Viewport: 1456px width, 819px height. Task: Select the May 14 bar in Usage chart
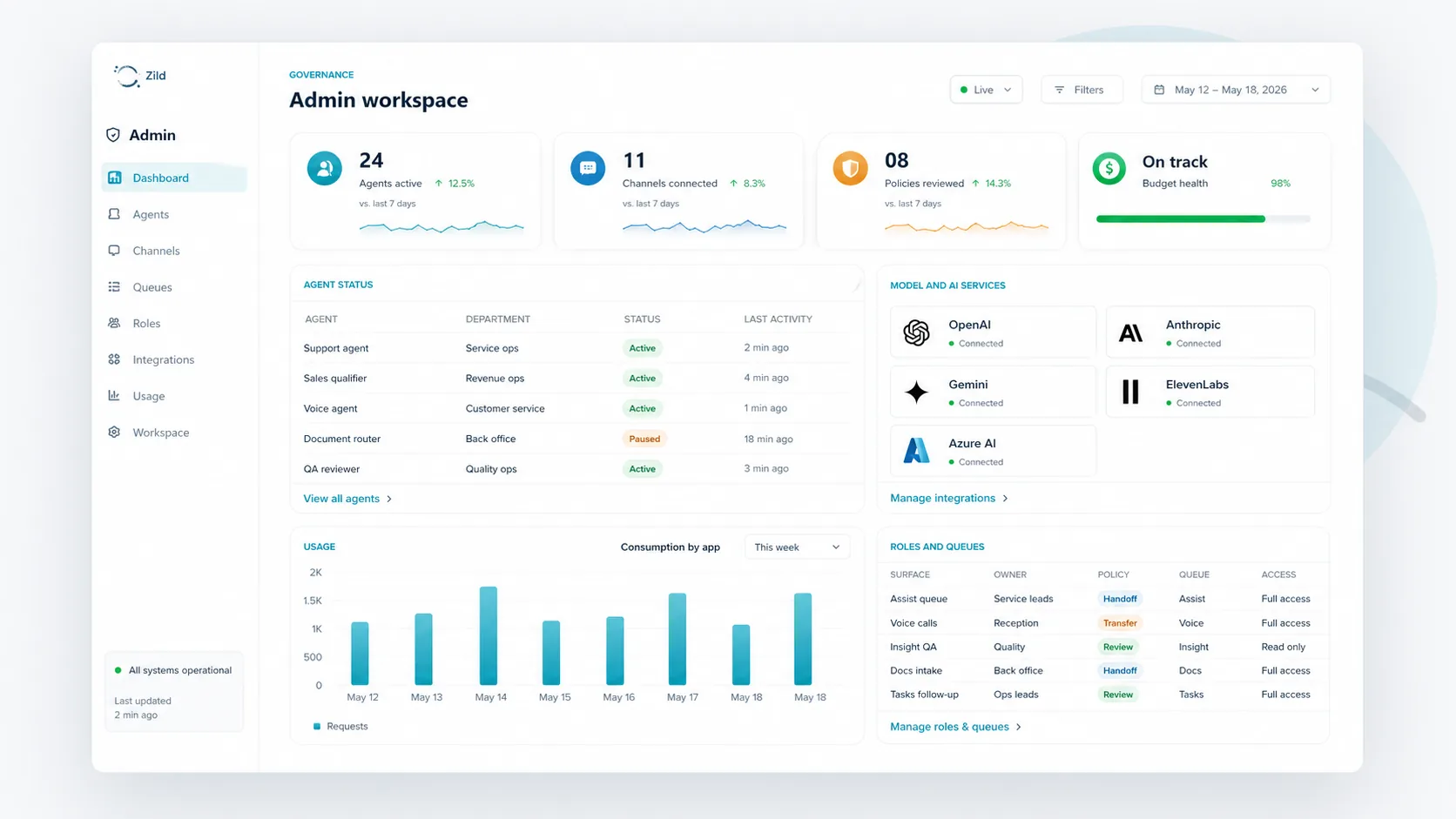(x=490, y=635)
